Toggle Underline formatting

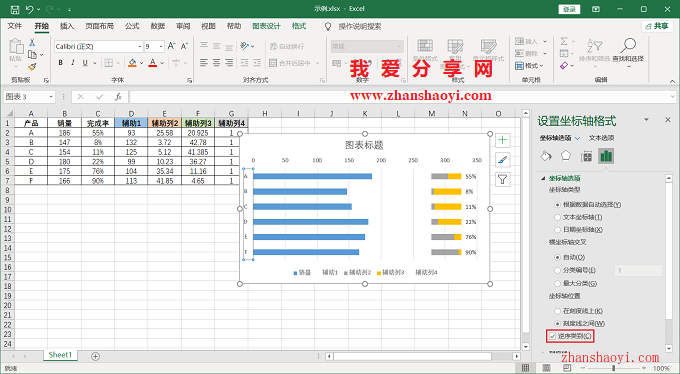point(85,63)
